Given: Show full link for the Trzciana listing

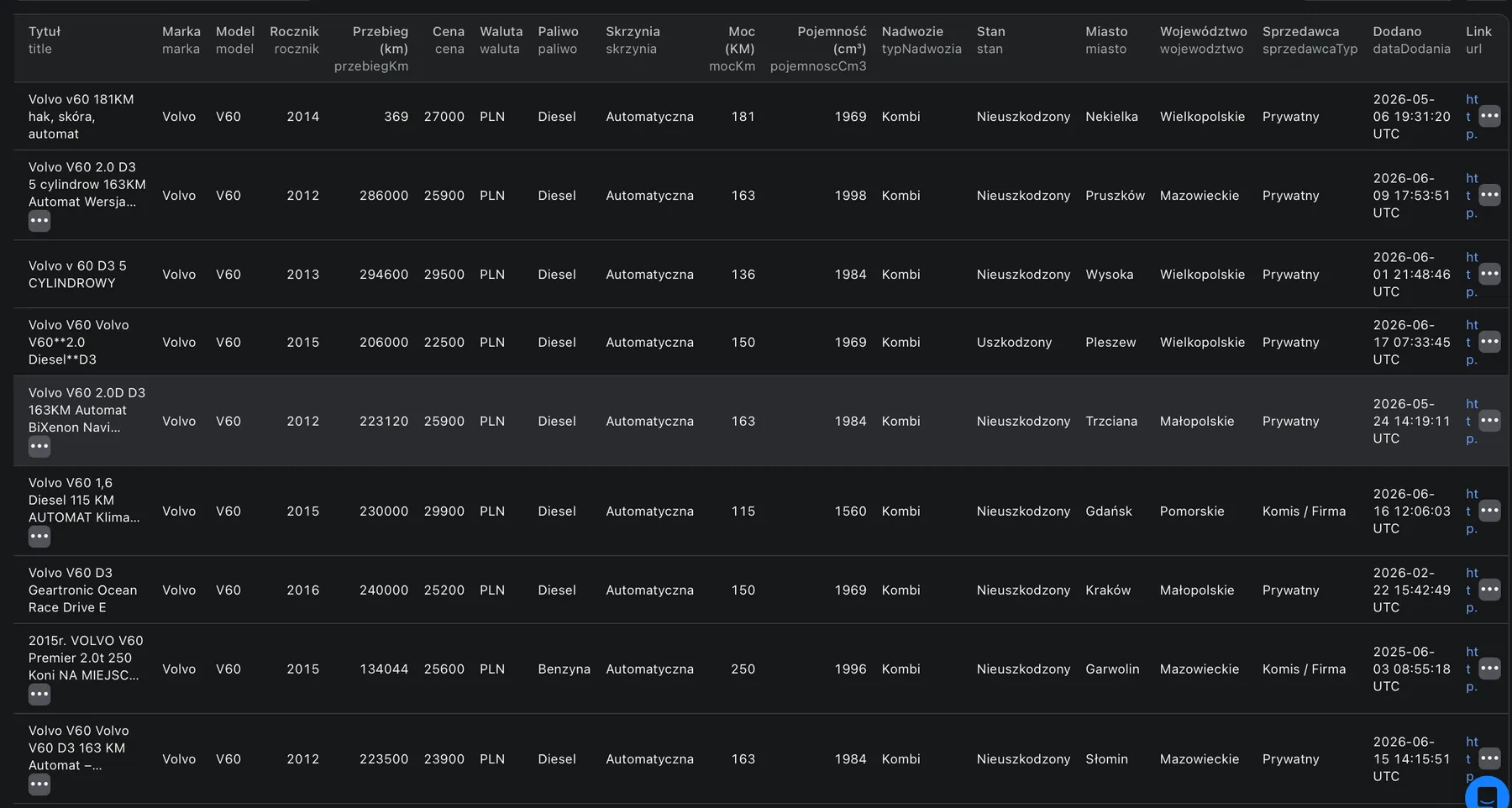Looking at the screenshot, I should point(1489,421).
